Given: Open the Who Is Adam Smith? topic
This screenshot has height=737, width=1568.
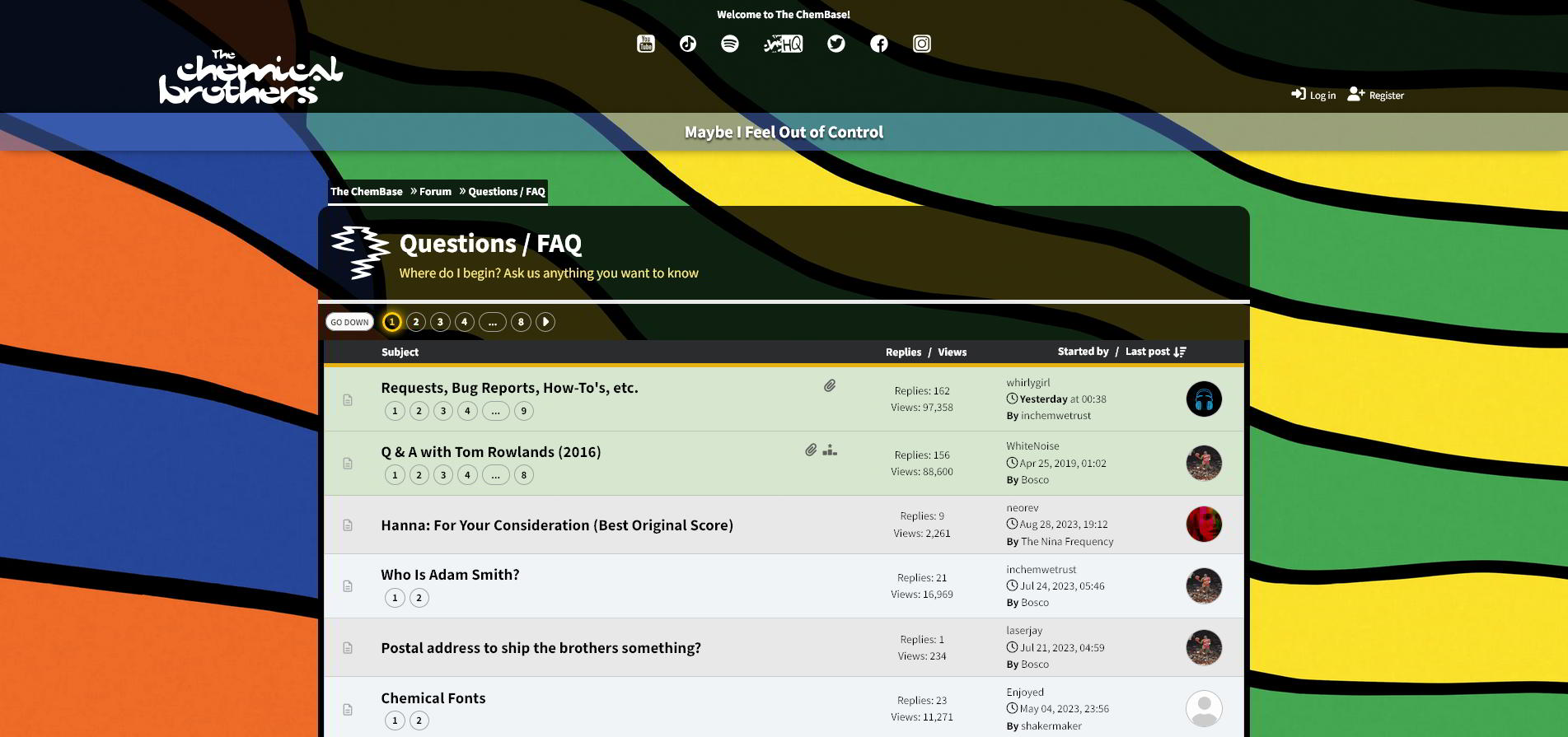Looking at the screenshot, I should 450,575.
